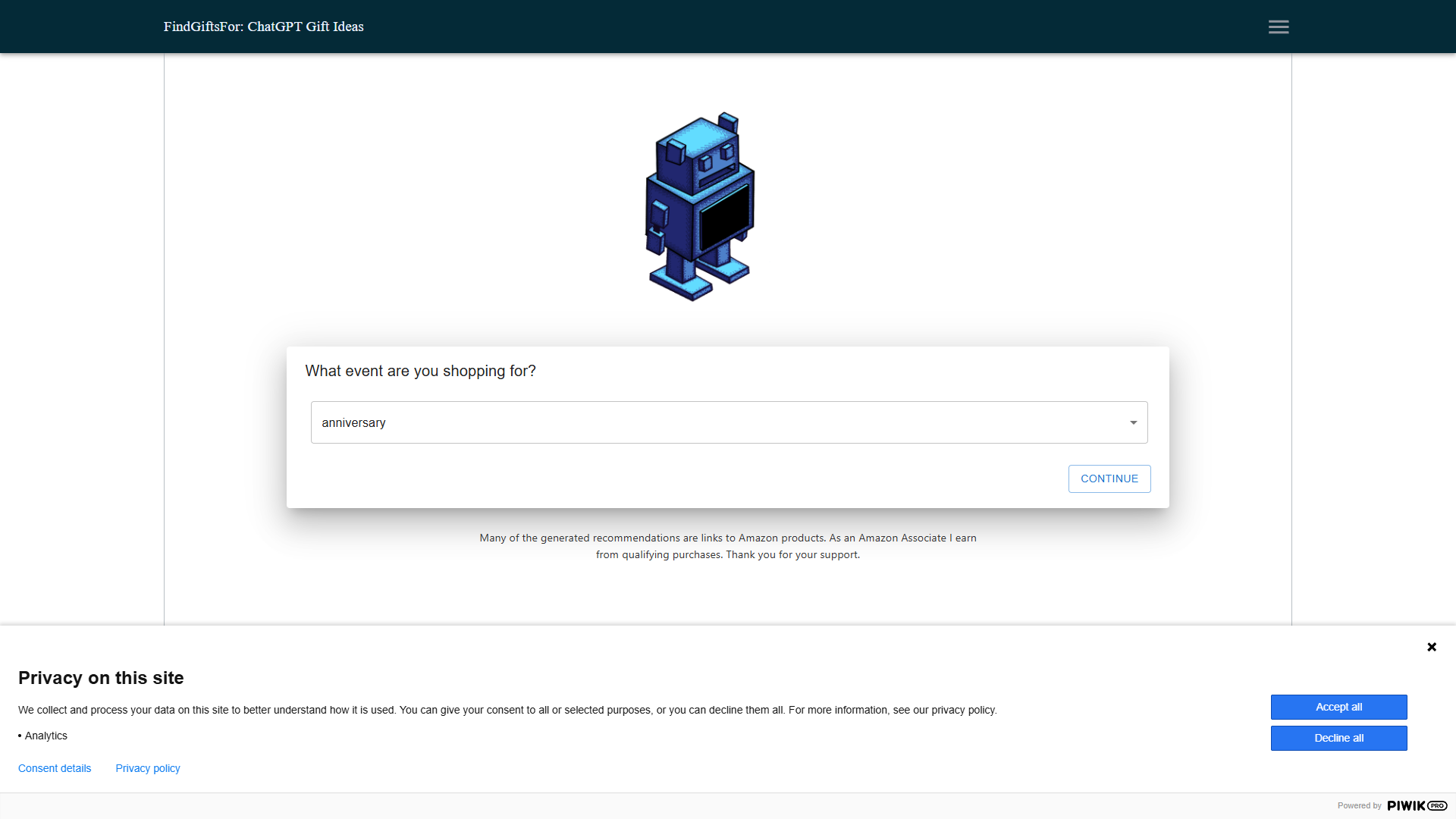Open the hamburger navigation menu
This screenshot has width=1456, height=819.
coord(1279,27)
